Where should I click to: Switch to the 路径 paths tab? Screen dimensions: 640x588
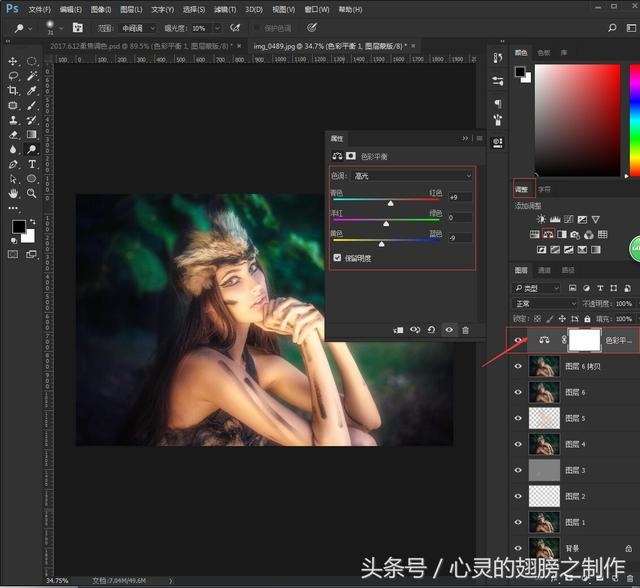(x=567, y=270)
